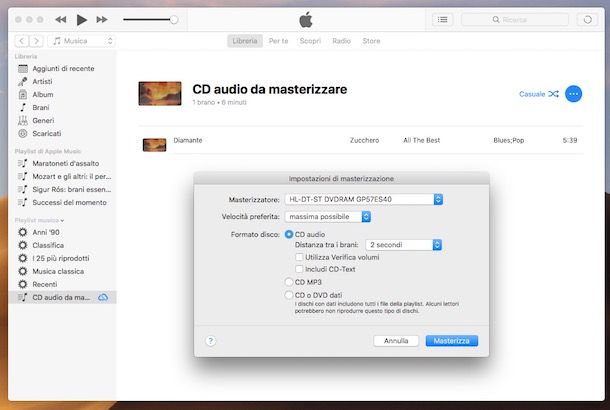Open Aggiunti di recente in sidebar
The height and width of the screenshot is (410, 610).
point(62,68)
